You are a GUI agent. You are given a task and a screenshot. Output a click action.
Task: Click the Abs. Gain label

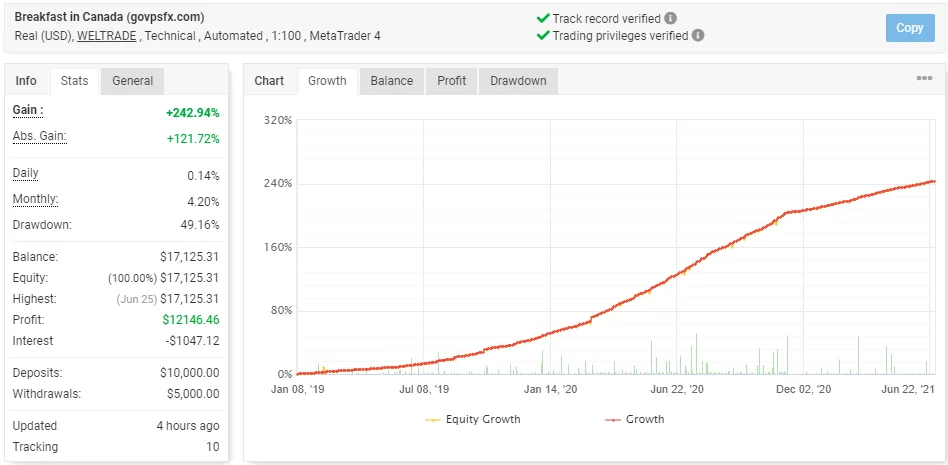(39, 136)
